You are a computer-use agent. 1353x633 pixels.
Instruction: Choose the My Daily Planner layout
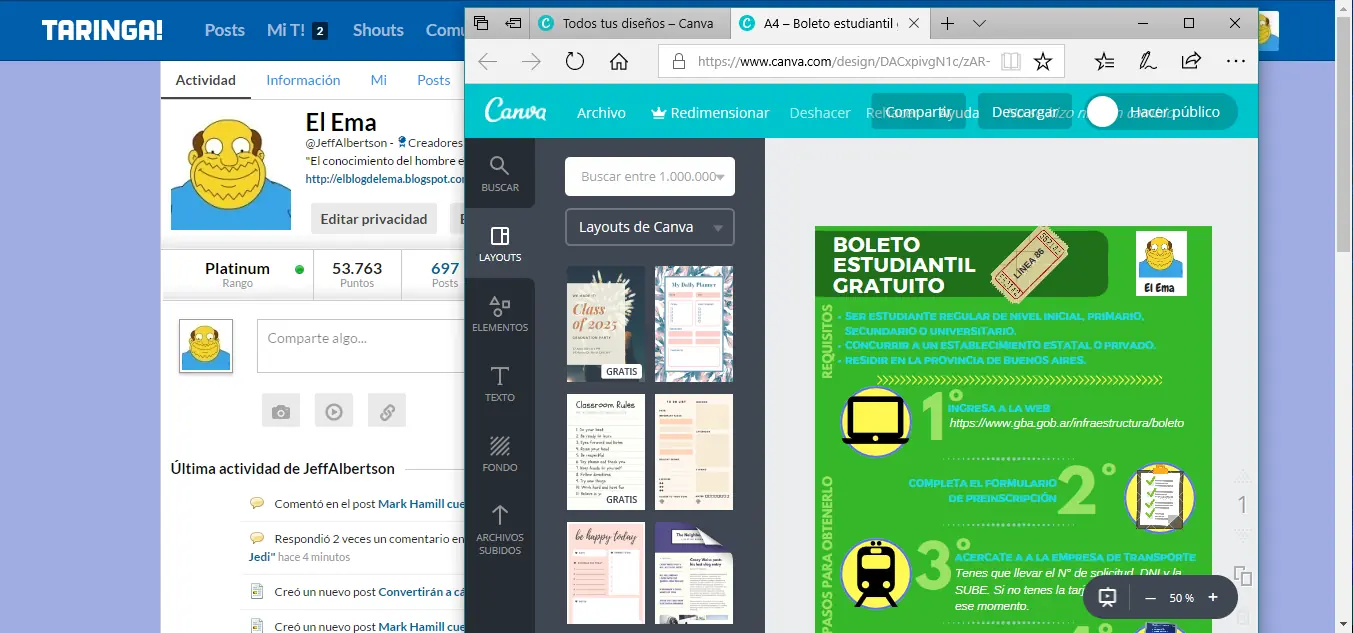[x=694, y=324]
